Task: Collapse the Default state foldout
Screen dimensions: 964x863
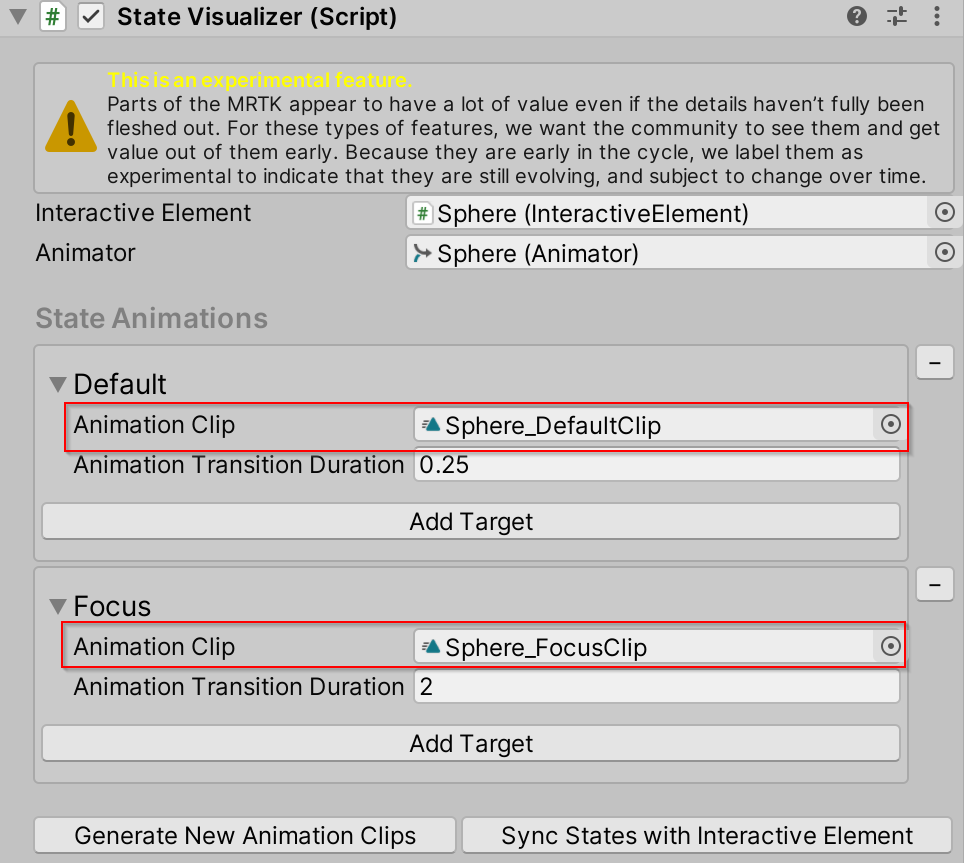Action: point(57,383)
